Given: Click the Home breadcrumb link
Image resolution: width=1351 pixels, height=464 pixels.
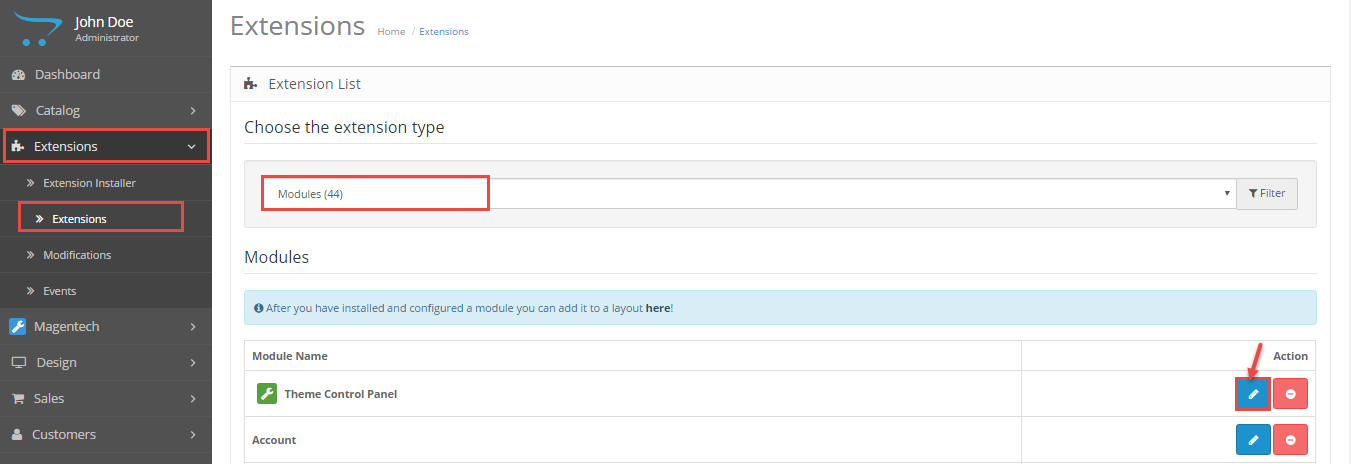Looking at the screenshot, I should click(x=391, y=32).
